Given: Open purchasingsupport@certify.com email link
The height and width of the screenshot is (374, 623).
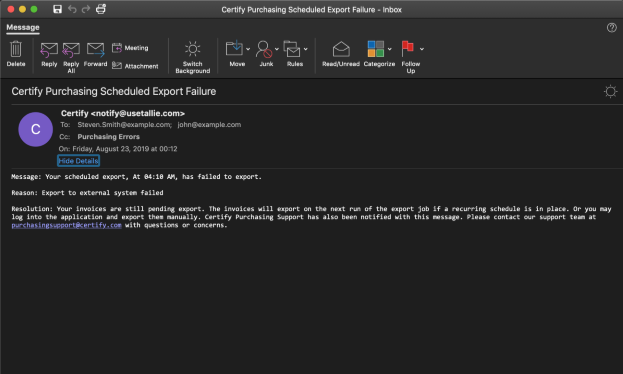Looking at the screenshot, I should click(x=66, y=225).
